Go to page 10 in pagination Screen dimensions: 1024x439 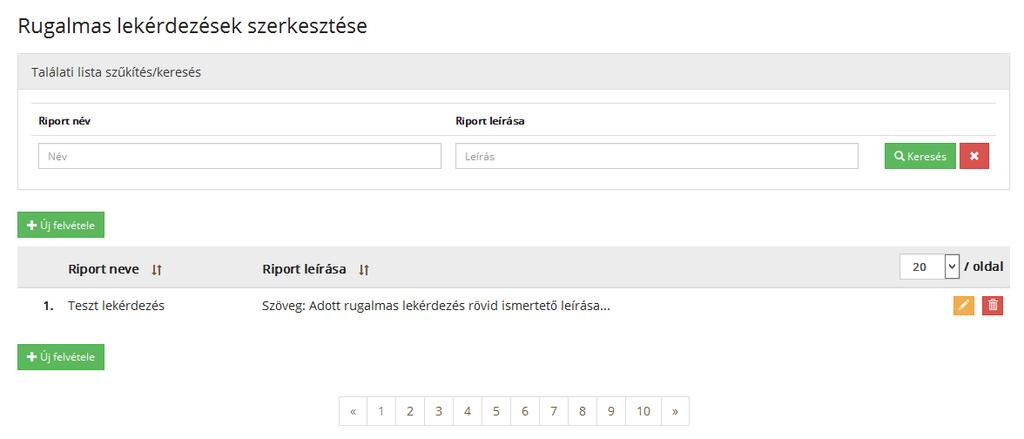644,411
